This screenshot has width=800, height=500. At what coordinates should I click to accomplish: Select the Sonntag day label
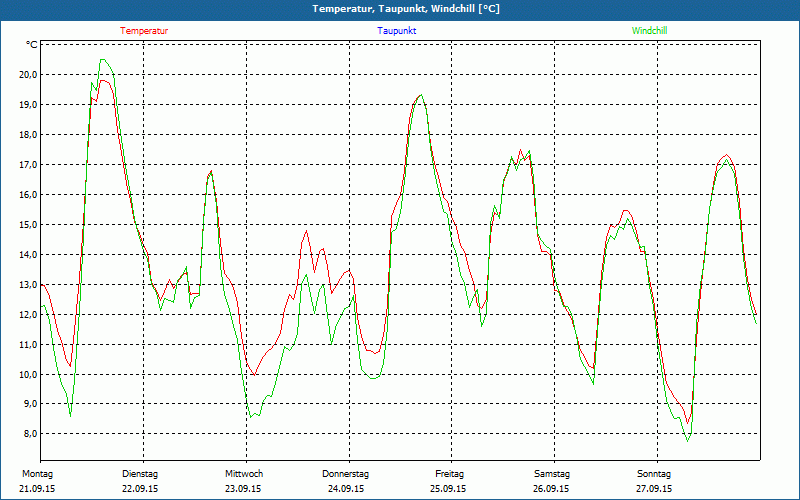[654, 473]
